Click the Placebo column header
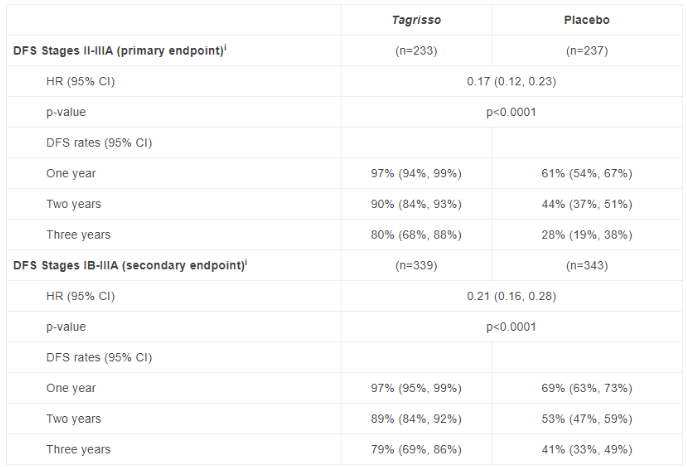 click(587, 20)
